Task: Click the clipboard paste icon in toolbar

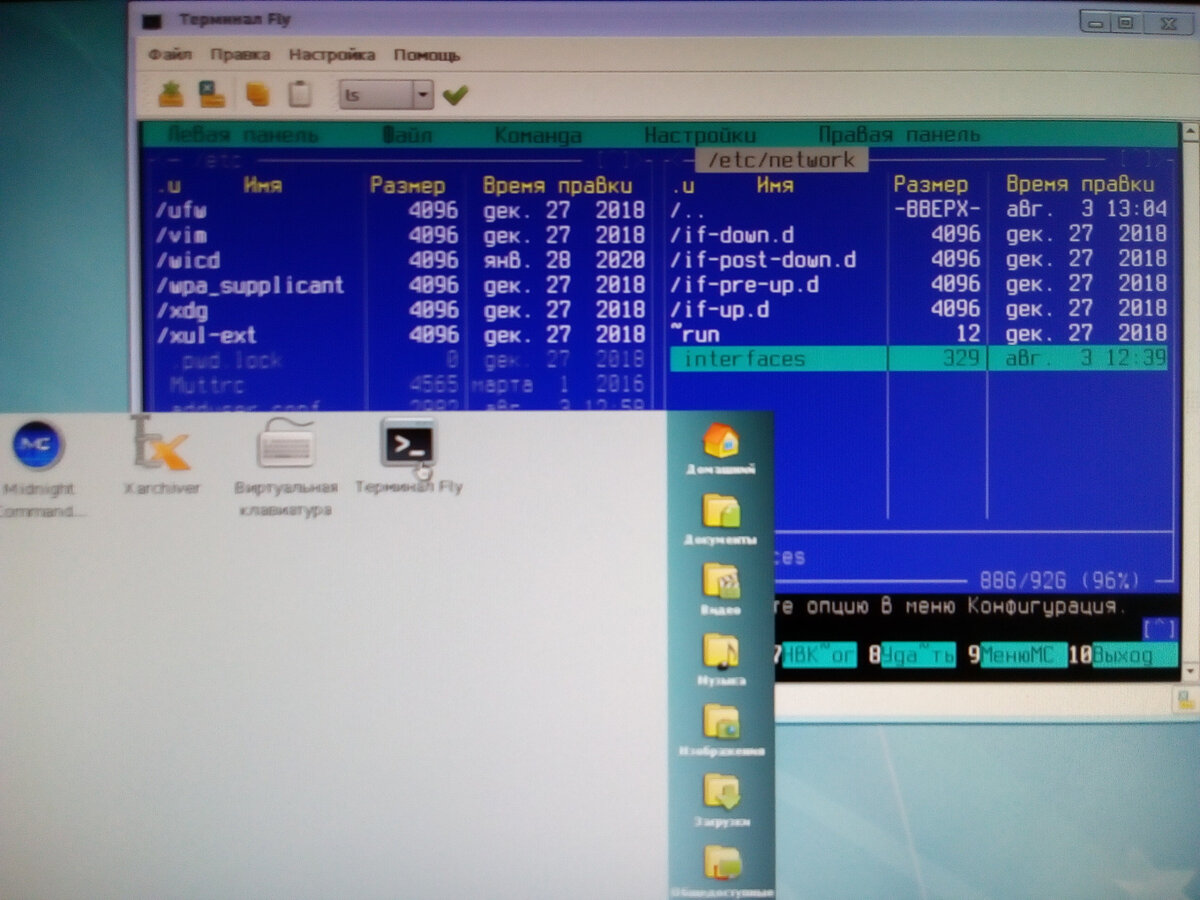Action: (299, 95)
